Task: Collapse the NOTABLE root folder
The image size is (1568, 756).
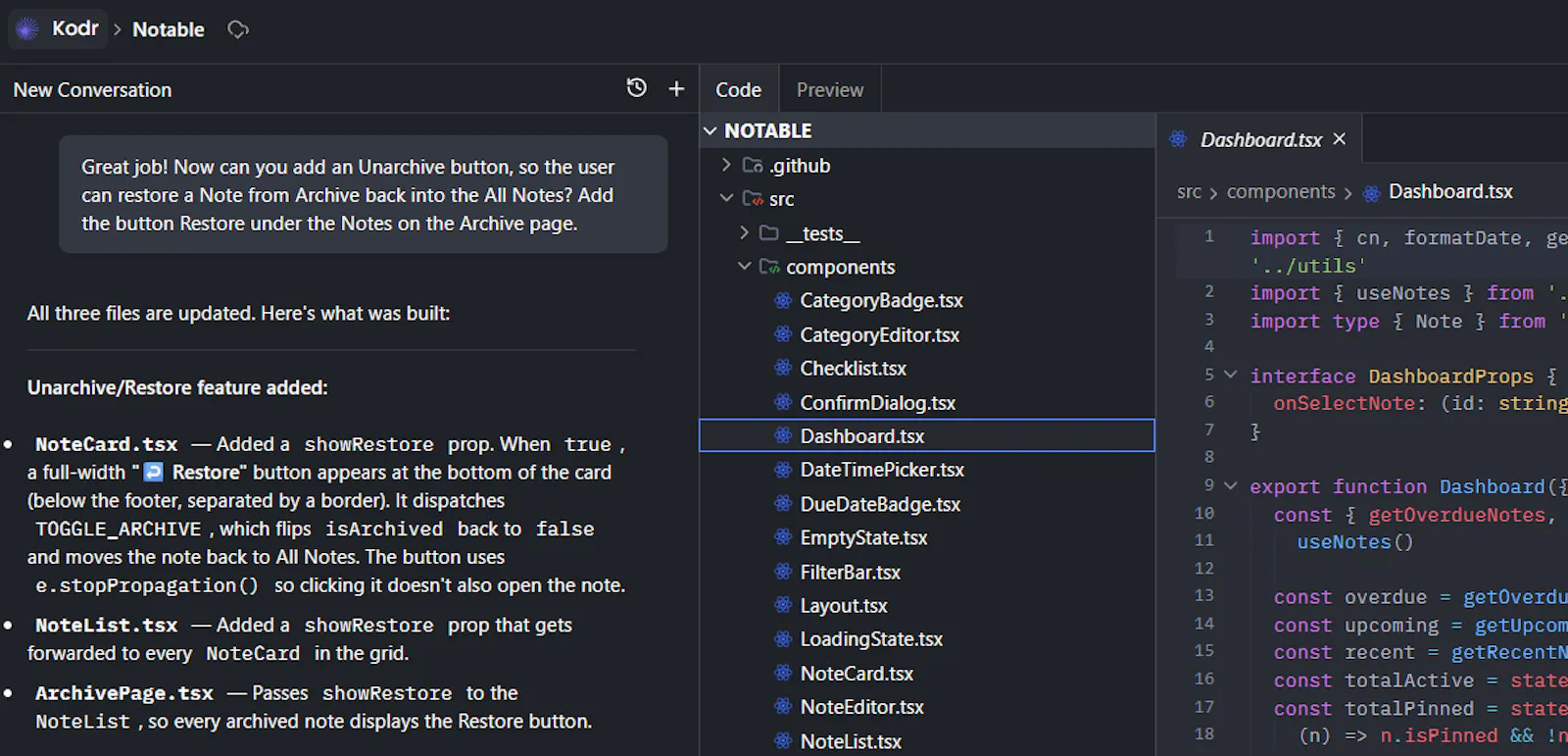Action: 710,130
